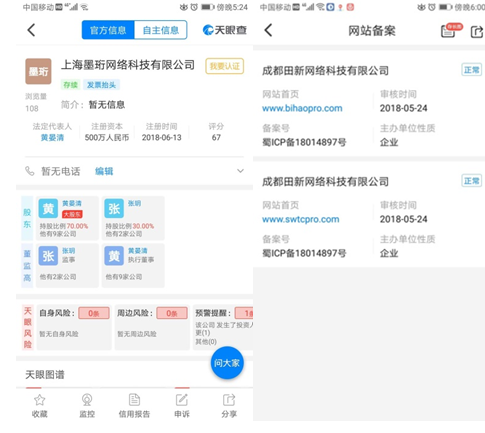The height and width of the screenshot is (433, 485).
Task: Tap the 分享 share icon in bottom bar
Action: 229,400
